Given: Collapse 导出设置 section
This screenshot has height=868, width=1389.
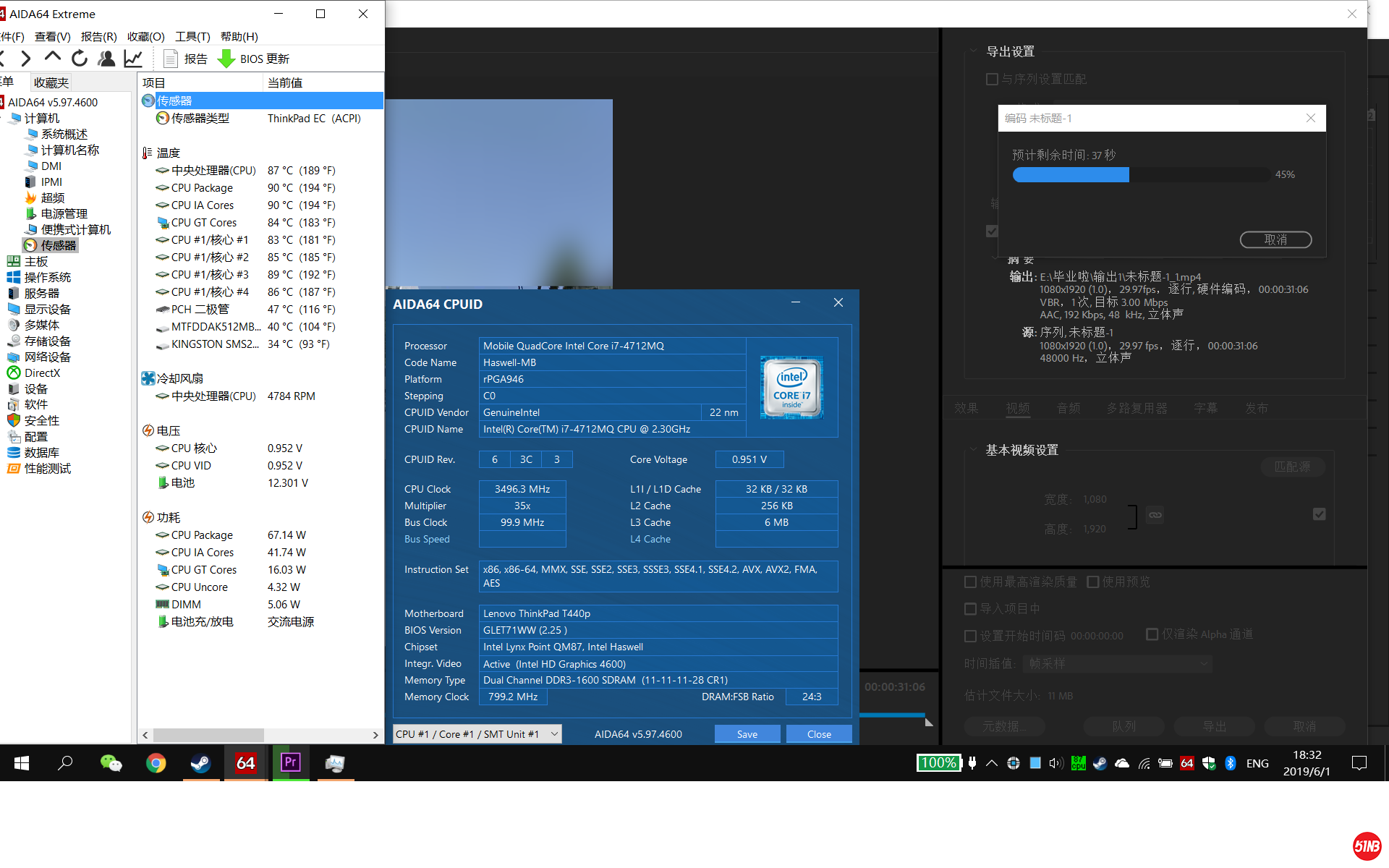Looking at the screenshot, I should tap(973, 51).
